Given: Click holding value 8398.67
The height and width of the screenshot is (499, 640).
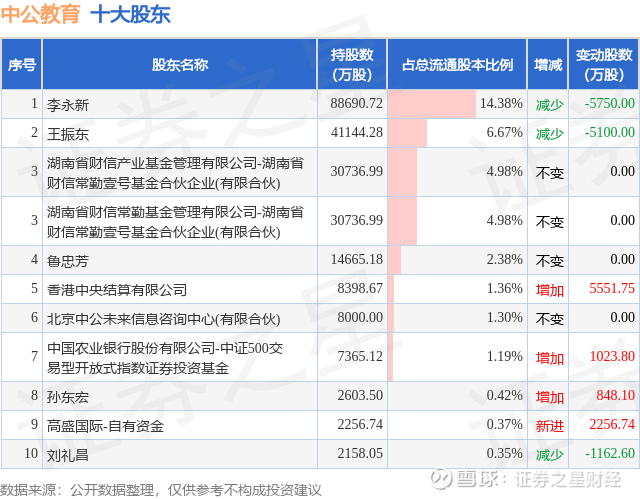Looking at the screenshot, I should coord(360,288).
